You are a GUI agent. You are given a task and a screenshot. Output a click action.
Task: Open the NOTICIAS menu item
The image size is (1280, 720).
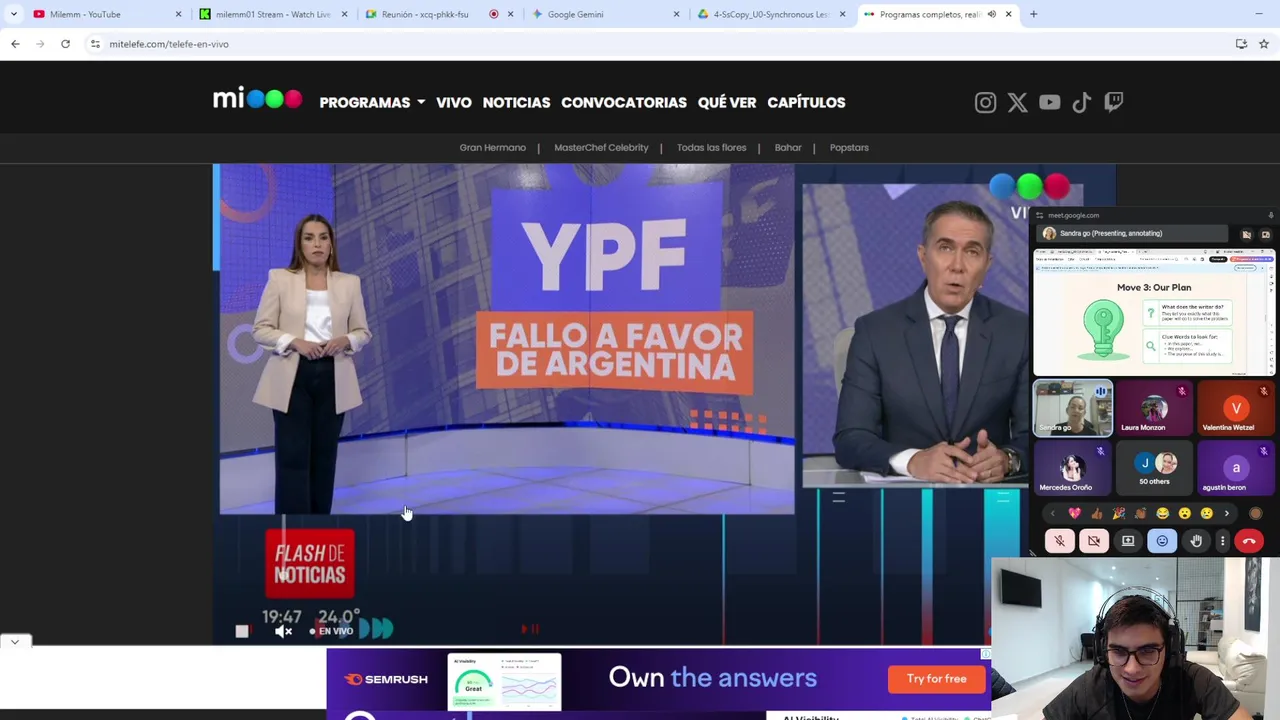[516, 102]
